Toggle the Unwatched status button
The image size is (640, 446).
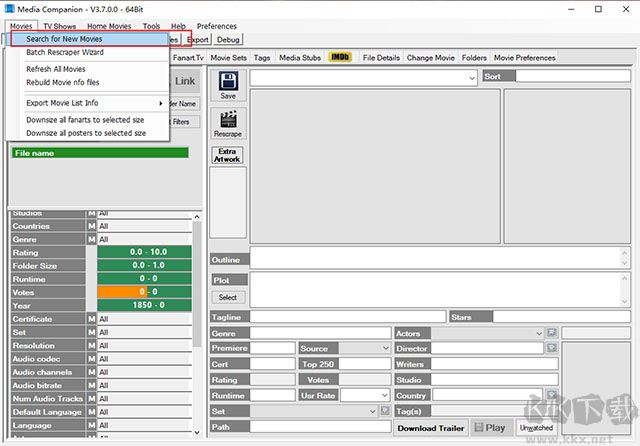pos(535,428)
